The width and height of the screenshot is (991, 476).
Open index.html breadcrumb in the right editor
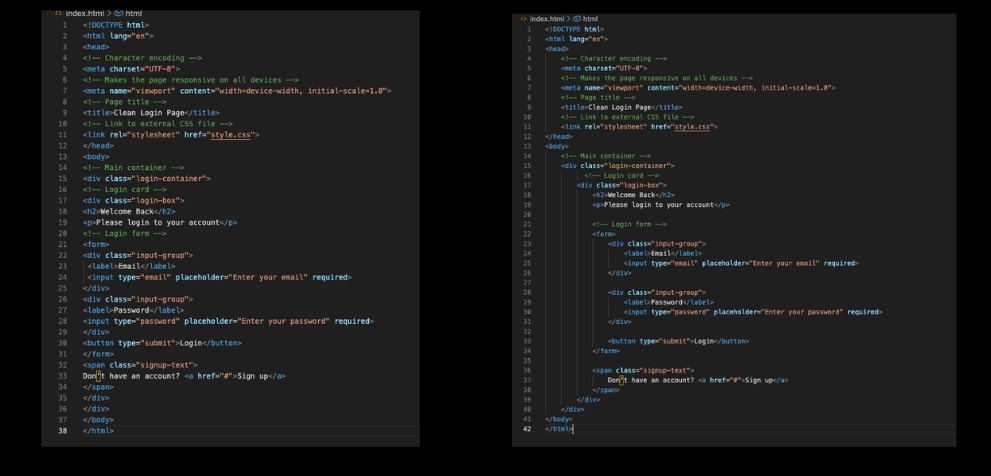[547, 19]
